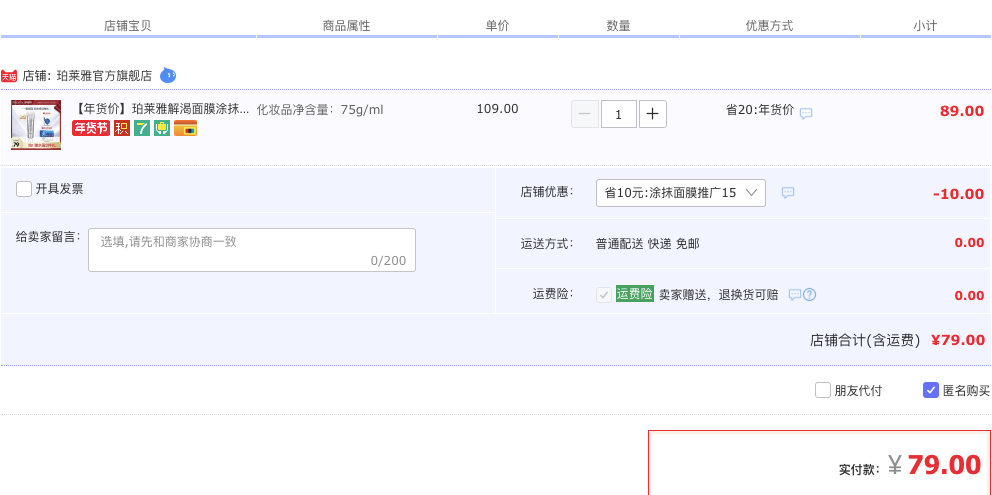Open the product thumbnail image
Screen dimensions: 992x495
pyautogui.click(x=36, y=125)
